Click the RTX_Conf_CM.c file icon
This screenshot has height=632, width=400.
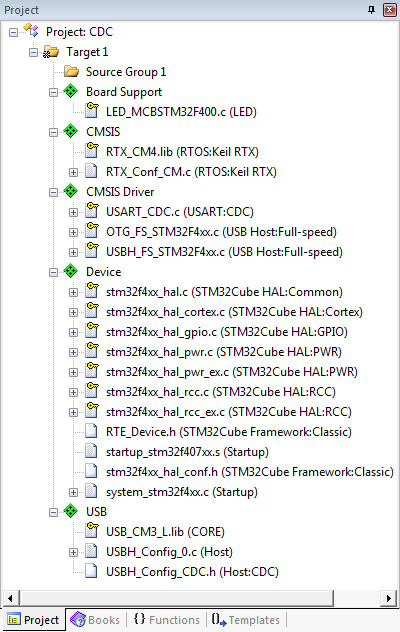(x=92, y=171)
